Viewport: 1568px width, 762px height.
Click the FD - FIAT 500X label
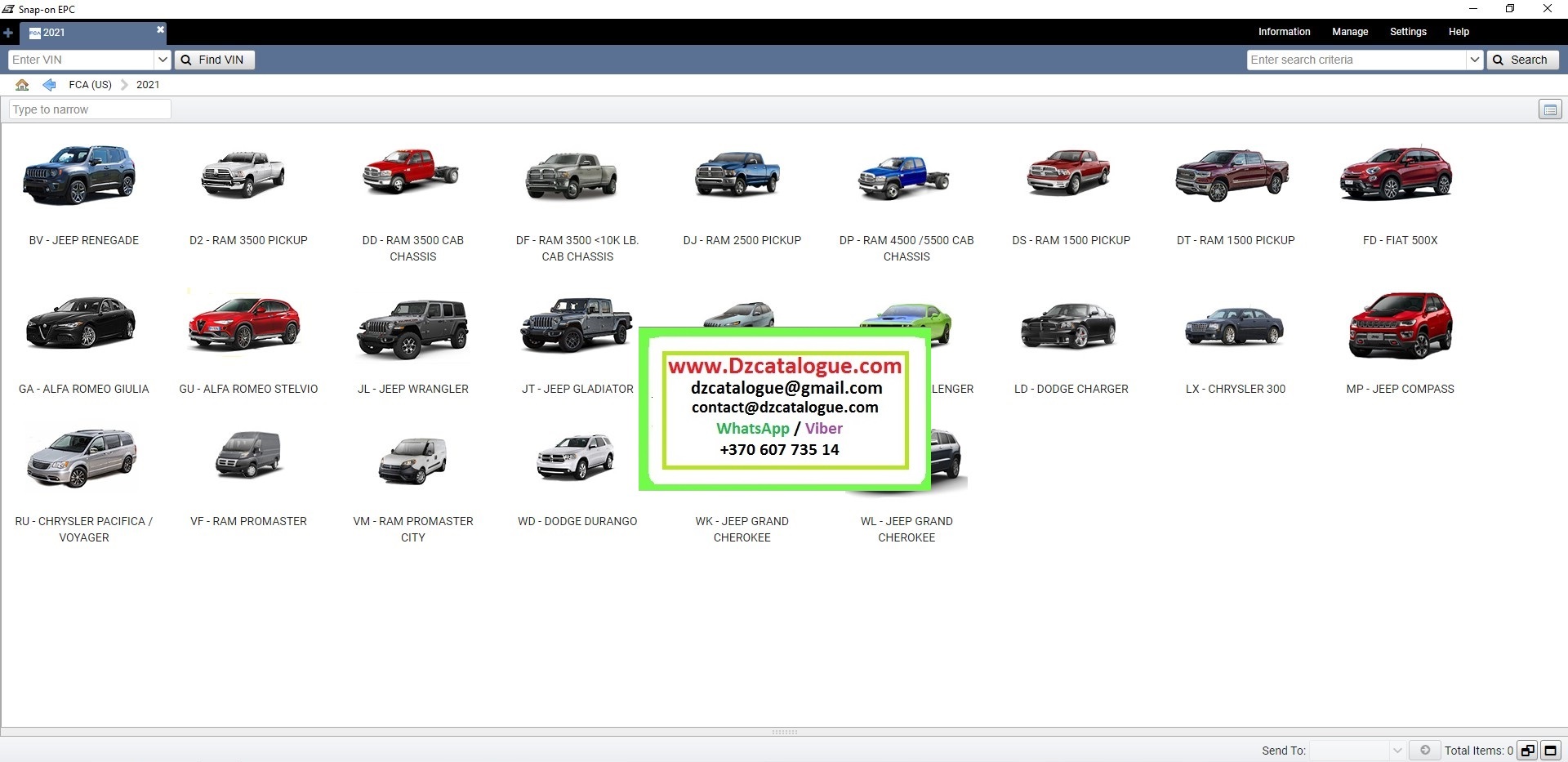(x=1400, y=240)
